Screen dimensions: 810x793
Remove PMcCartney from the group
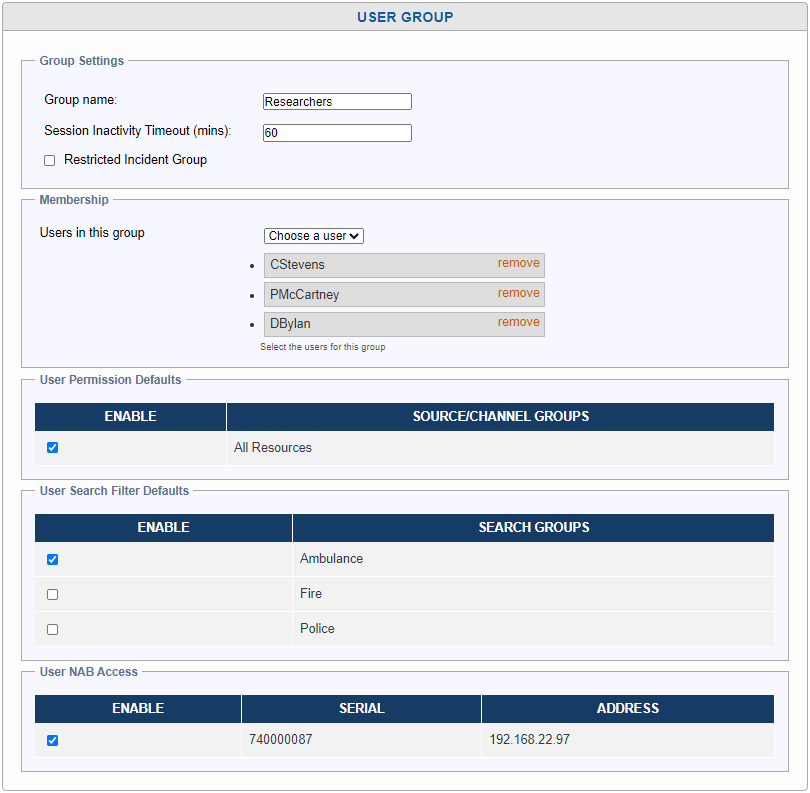point(518,293)
